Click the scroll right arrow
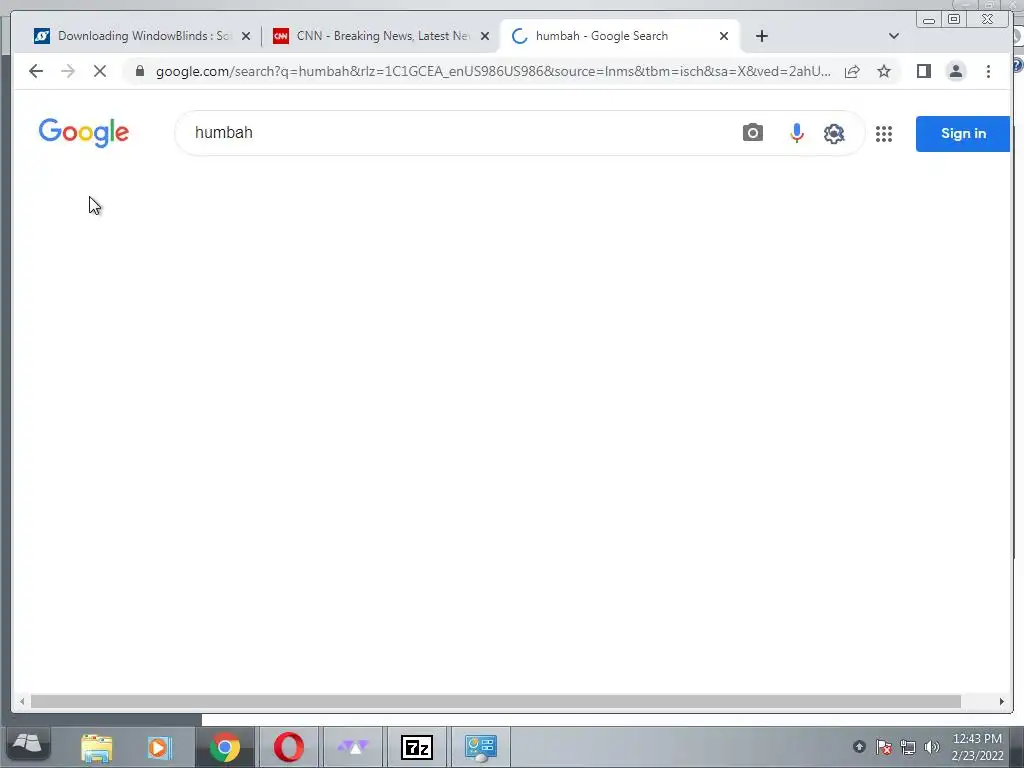The height and width of the screenshot is (768, 1024). (1001, 701)
